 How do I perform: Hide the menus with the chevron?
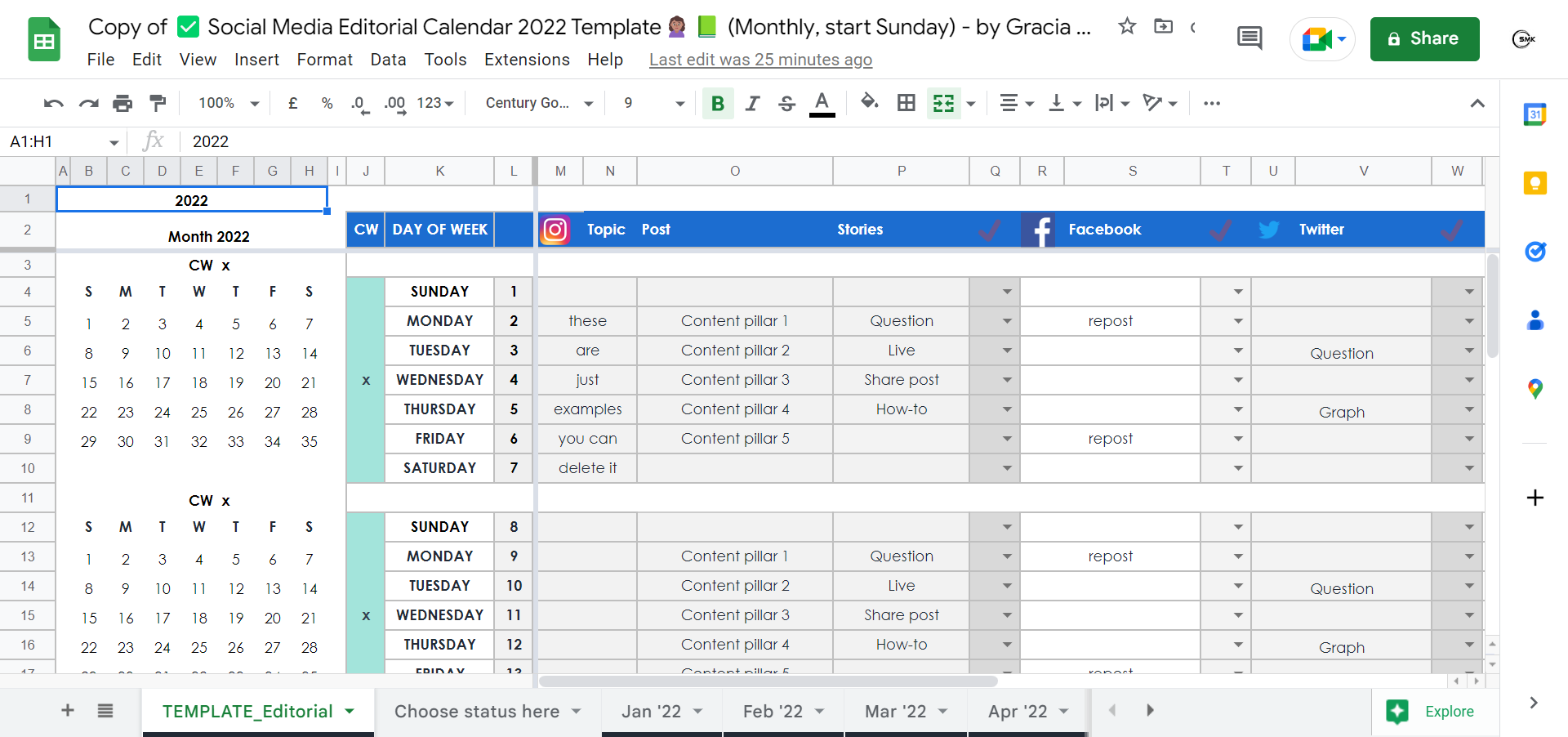click(x=1477, y=103)
